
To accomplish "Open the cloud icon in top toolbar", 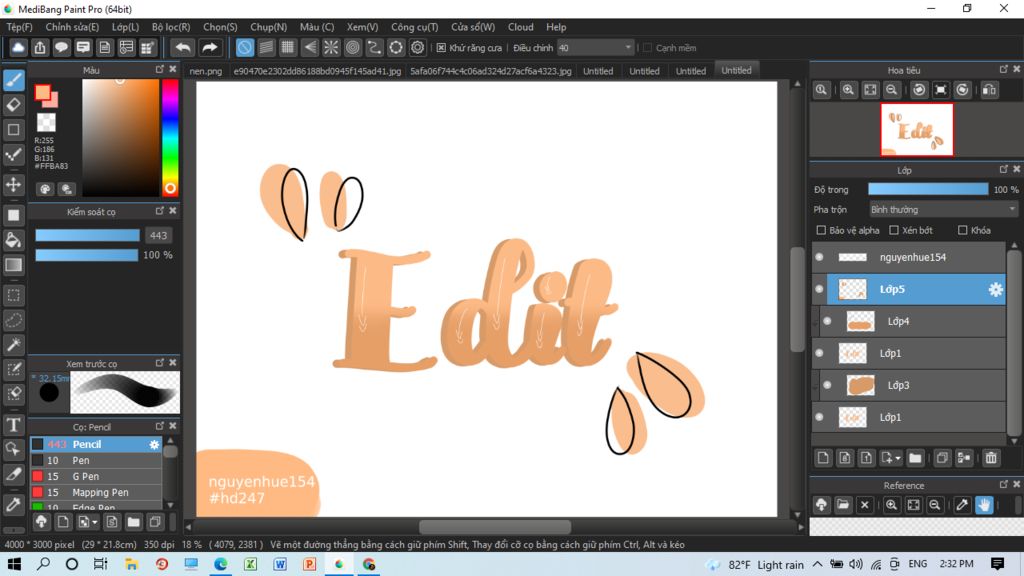I will pos(18,48).
